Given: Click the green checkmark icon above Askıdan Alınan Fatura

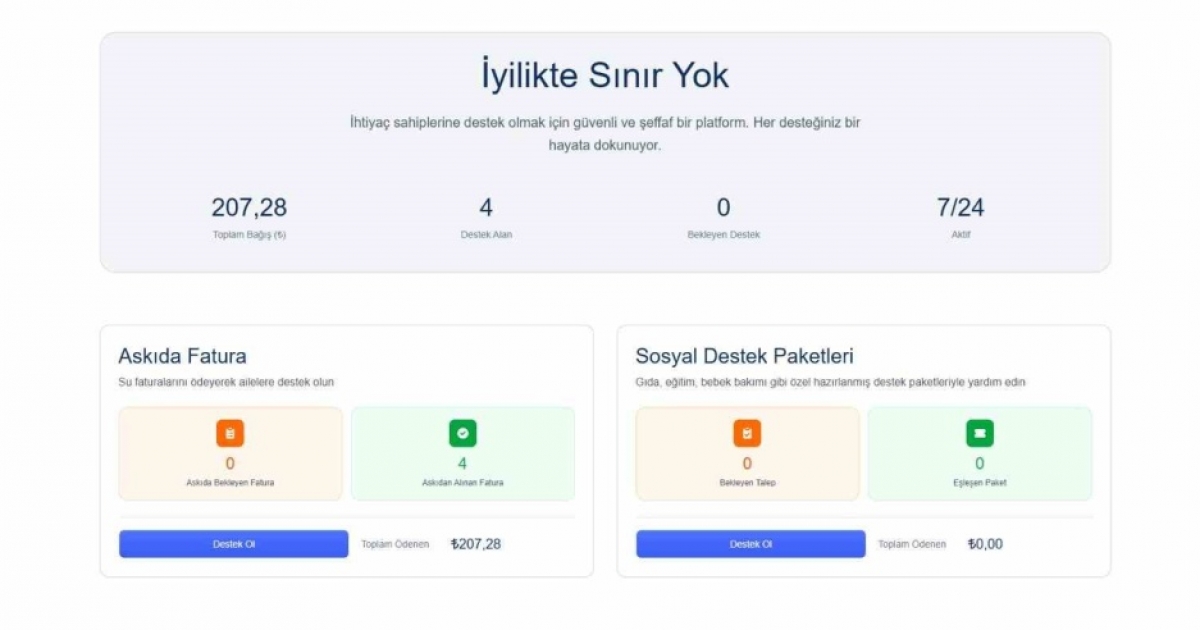Looking at the screenshot, I should 462,433.
